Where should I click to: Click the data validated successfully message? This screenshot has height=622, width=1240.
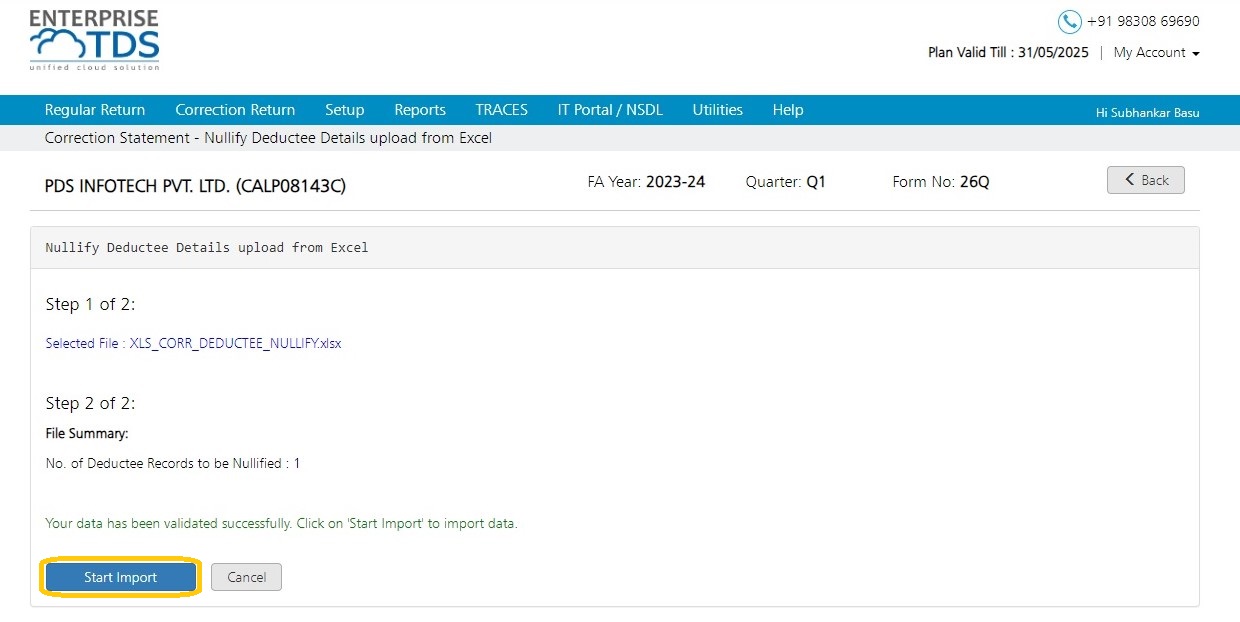pos(281,524)
